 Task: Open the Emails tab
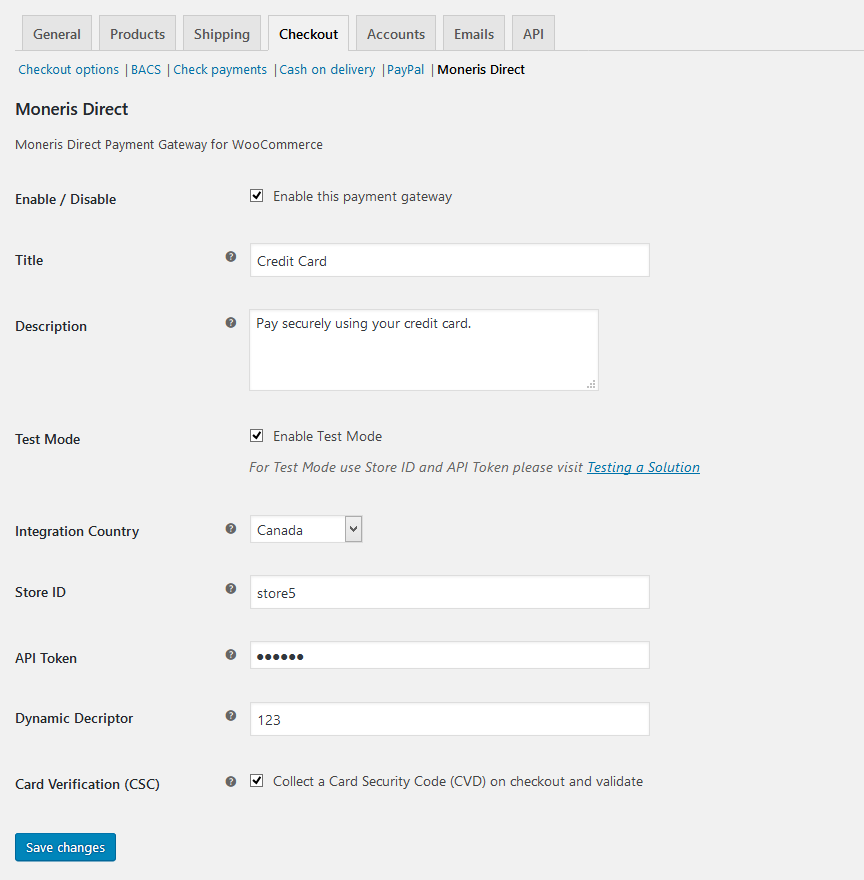click(474, 34)
